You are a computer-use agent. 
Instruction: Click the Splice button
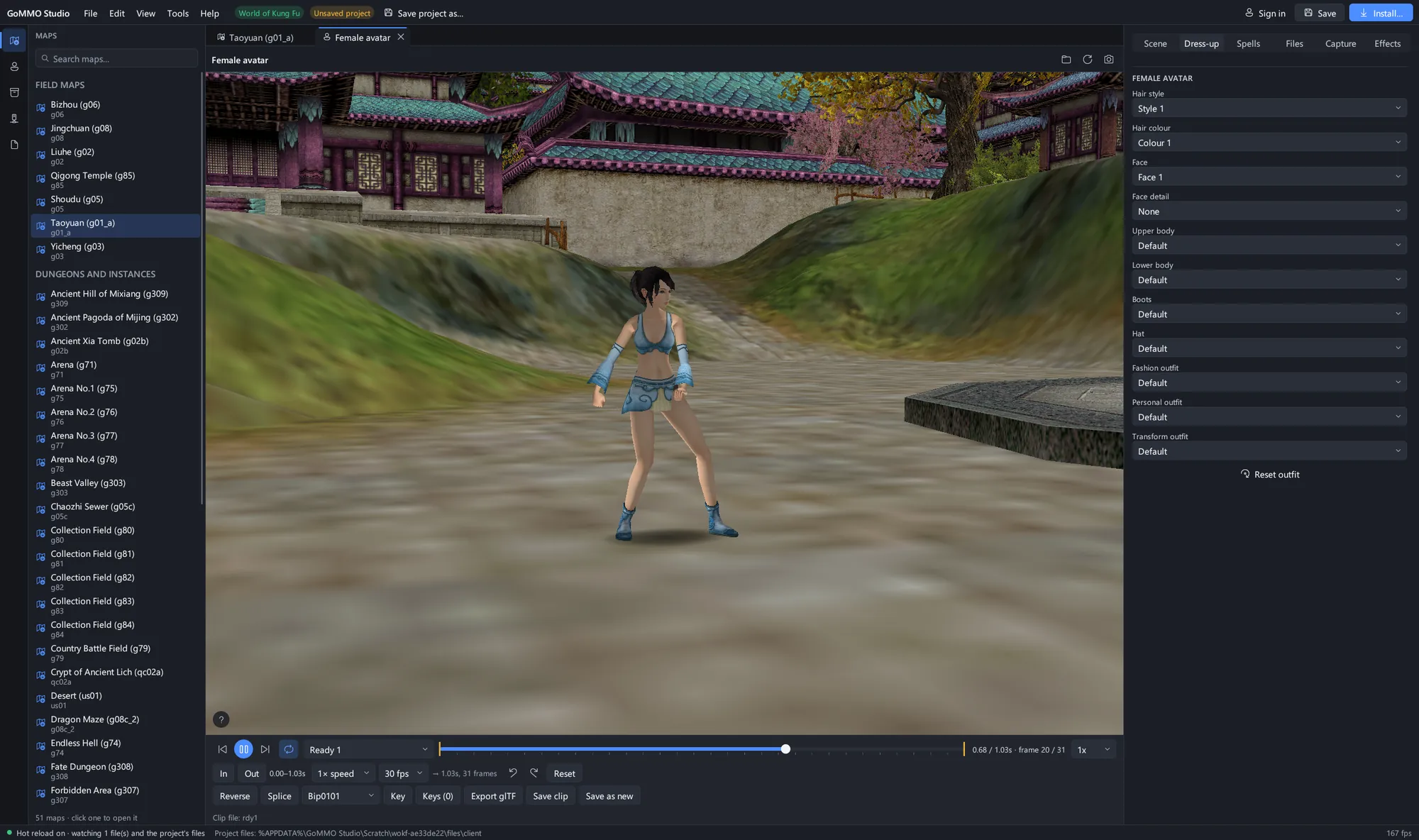click(x=280, y=796)
